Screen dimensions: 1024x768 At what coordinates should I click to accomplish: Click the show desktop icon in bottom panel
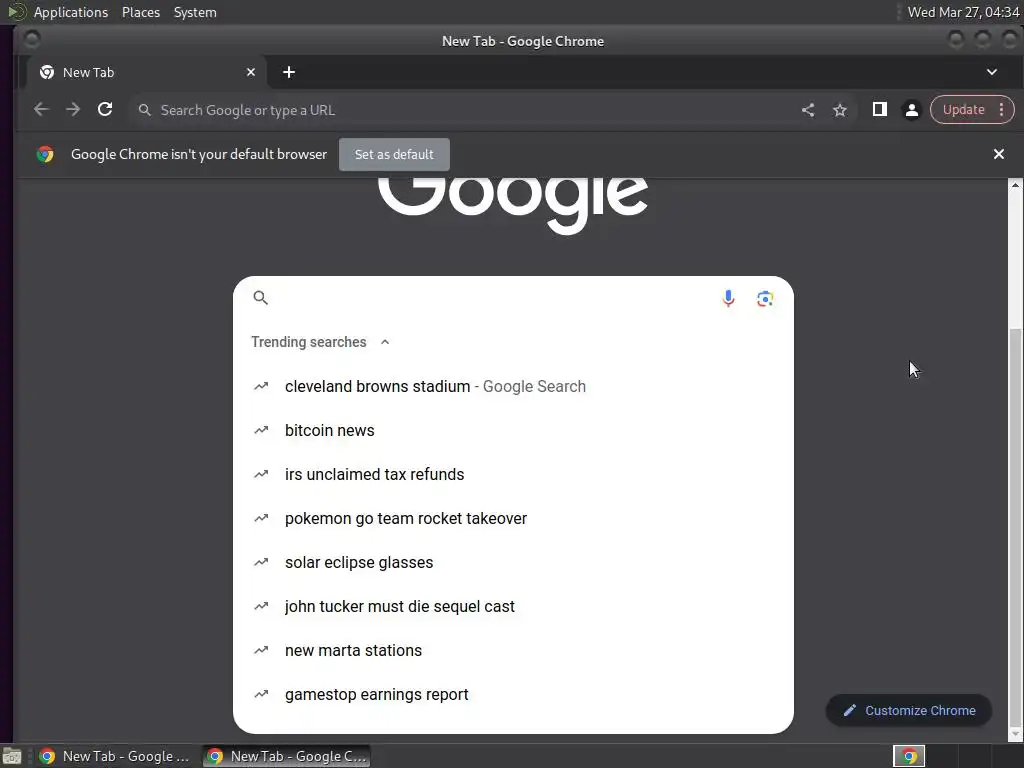point(12,756)
